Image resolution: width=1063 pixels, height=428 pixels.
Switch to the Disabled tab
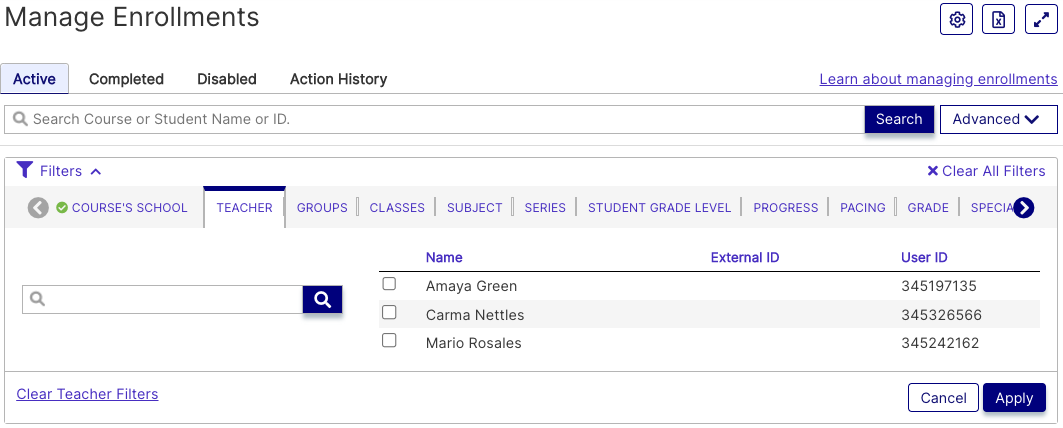(x=226, y=79)
